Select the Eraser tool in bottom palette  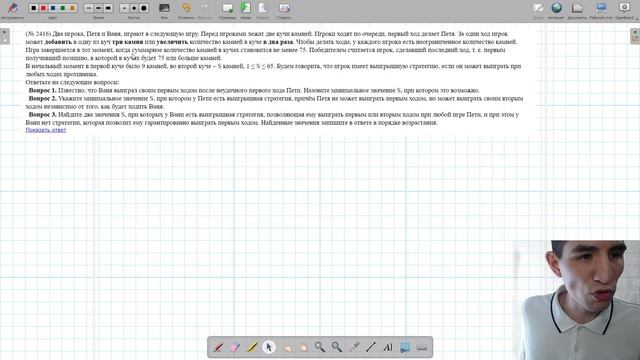point(235,347)
